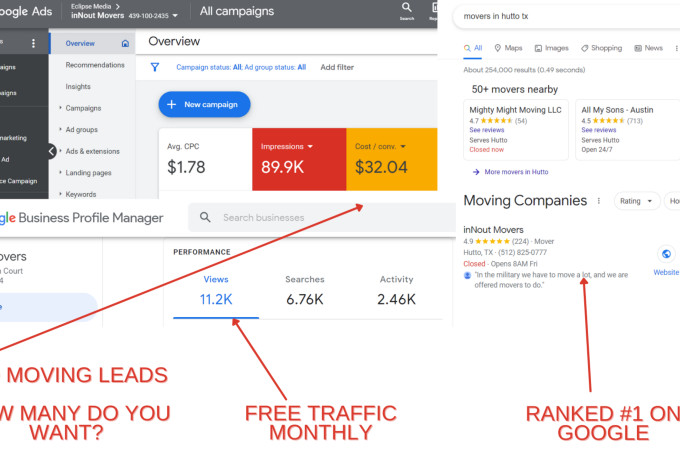Open three-dot menu beside Moving Companies
This screenshot has height=459, width=680.
[x=599, y=200]
